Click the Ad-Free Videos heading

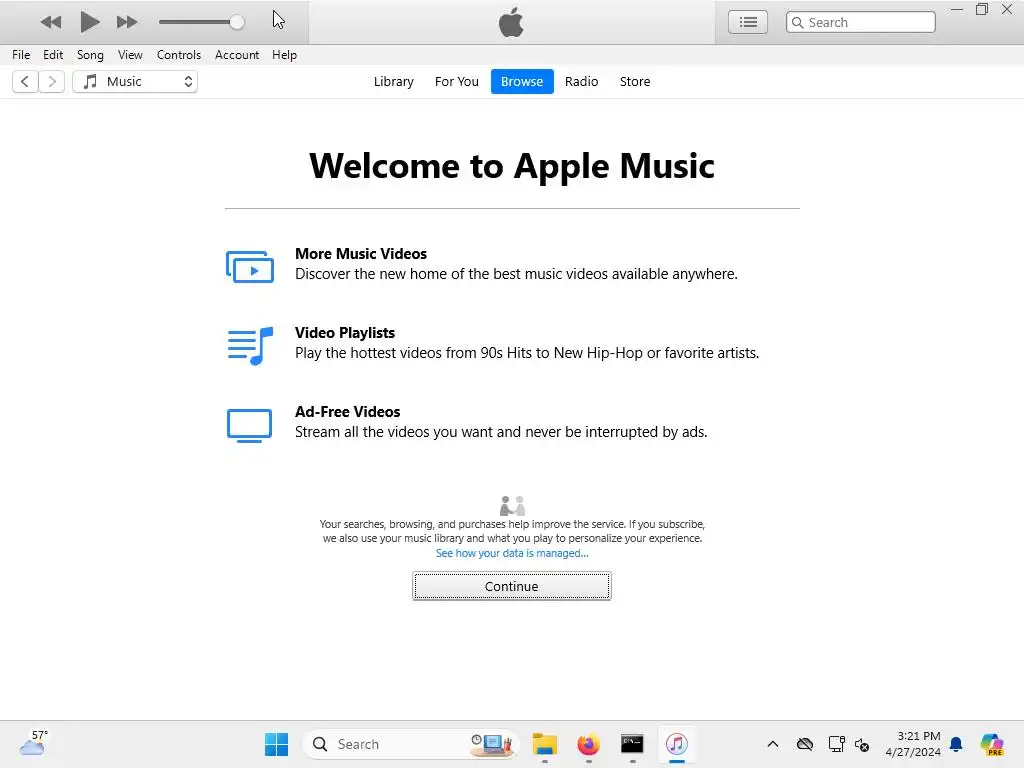[x=347, y=411]
